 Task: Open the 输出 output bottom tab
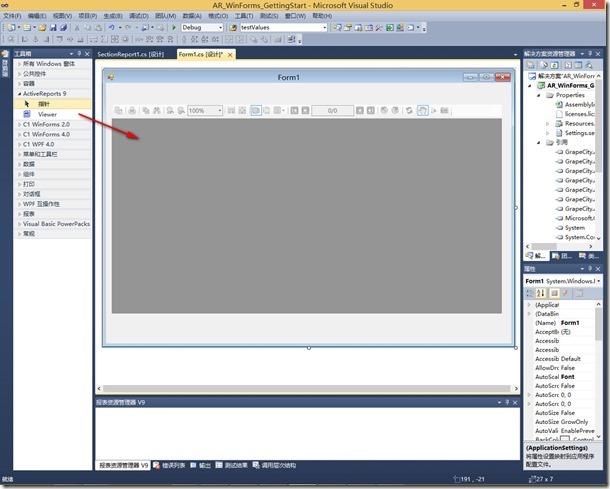point(200,465)
